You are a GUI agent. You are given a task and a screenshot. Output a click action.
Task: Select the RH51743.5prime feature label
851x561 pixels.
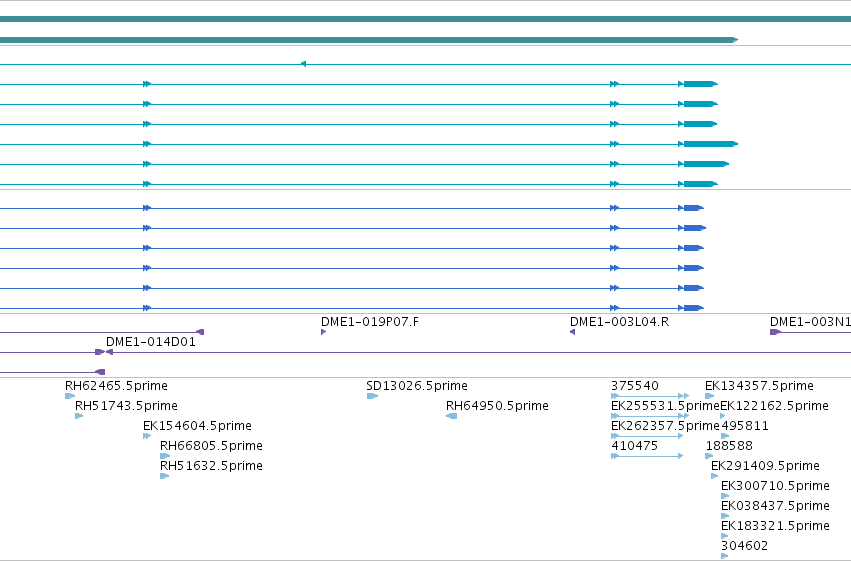[126, 406]
